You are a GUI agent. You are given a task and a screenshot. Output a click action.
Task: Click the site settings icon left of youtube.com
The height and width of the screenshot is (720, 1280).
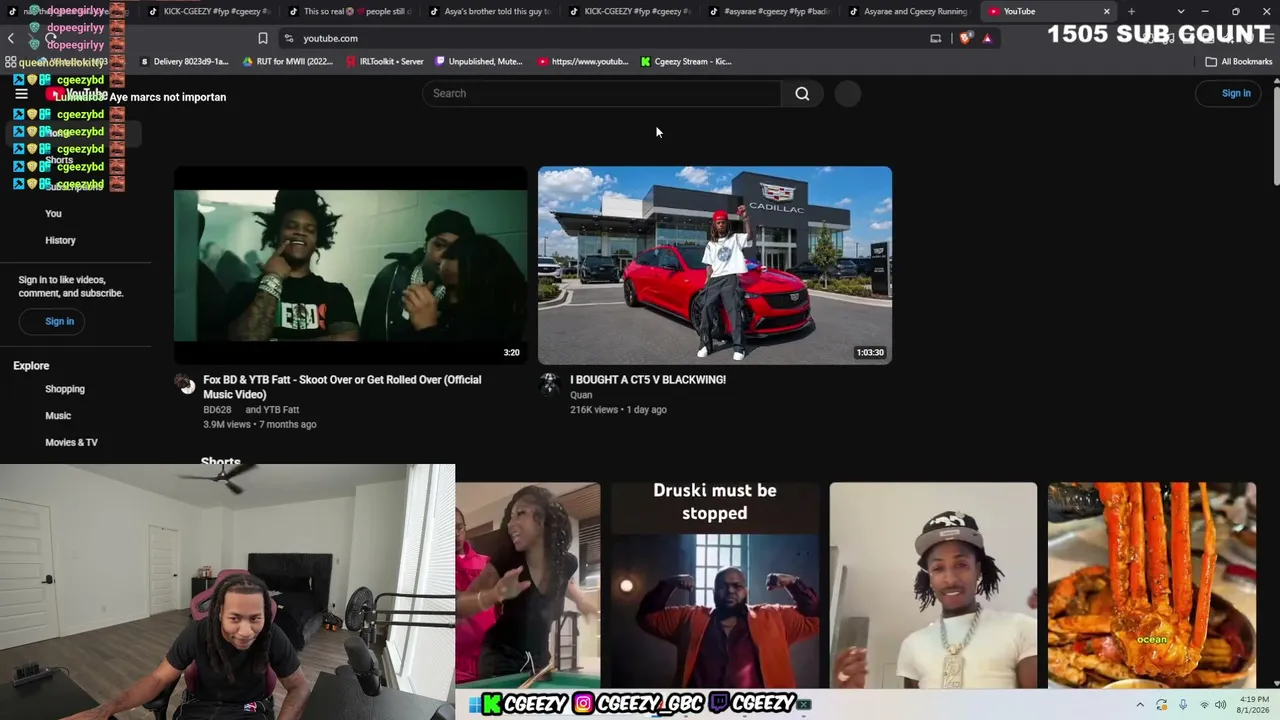(289, 38)
